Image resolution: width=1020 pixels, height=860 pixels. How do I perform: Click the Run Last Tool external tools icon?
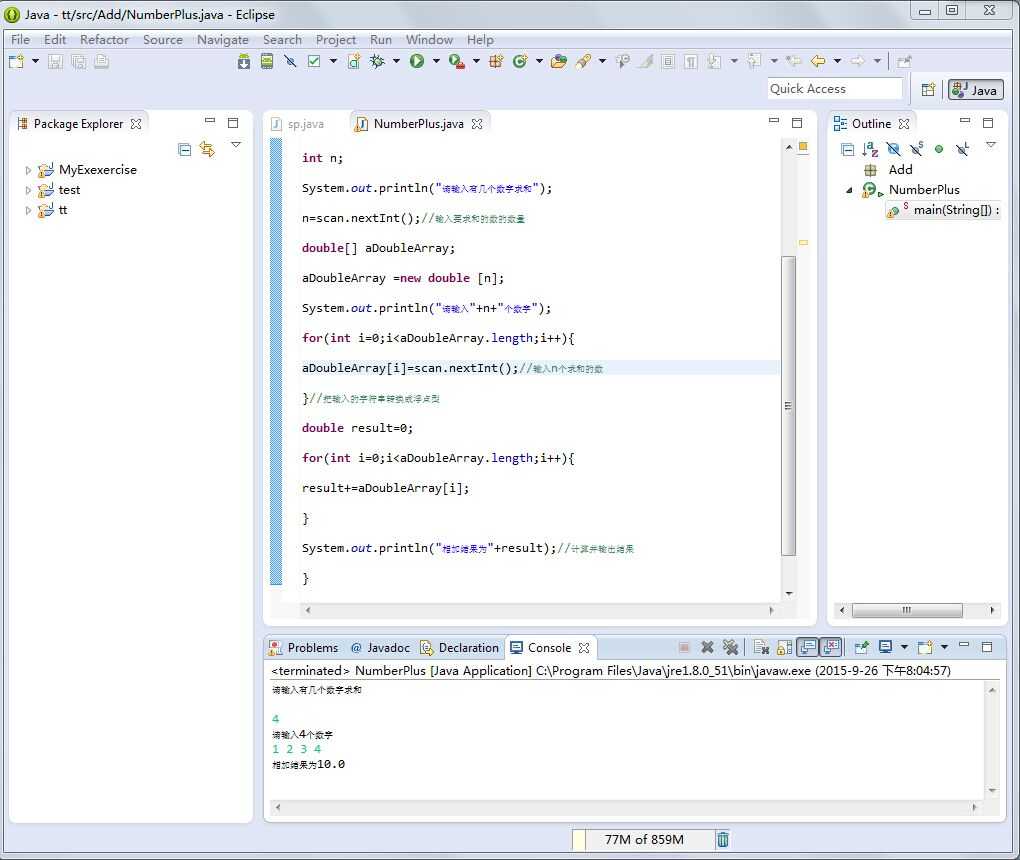(x=457, y=61)
